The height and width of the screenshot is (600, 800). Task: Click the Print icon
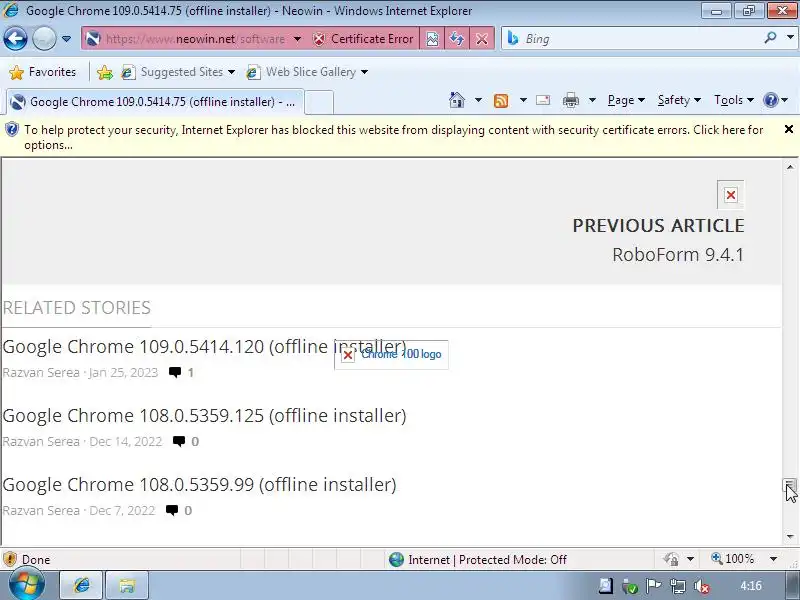pos(570,101)
